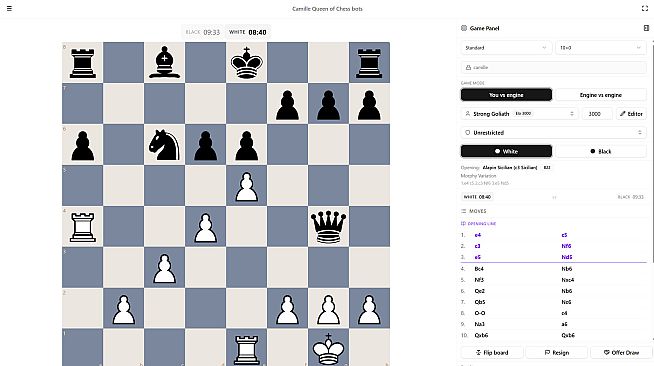The height and width of the screenshot is (366, 654).
Task: Jump to black's move 9... a6
Action: click(564, 324)
